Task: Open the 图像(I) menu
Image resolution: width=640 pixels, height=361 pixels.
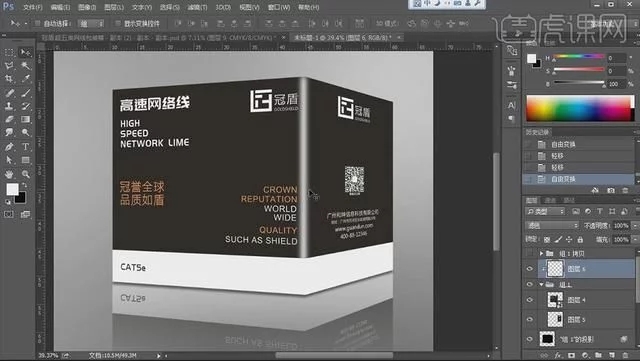Action: click(x=87, y=7)
